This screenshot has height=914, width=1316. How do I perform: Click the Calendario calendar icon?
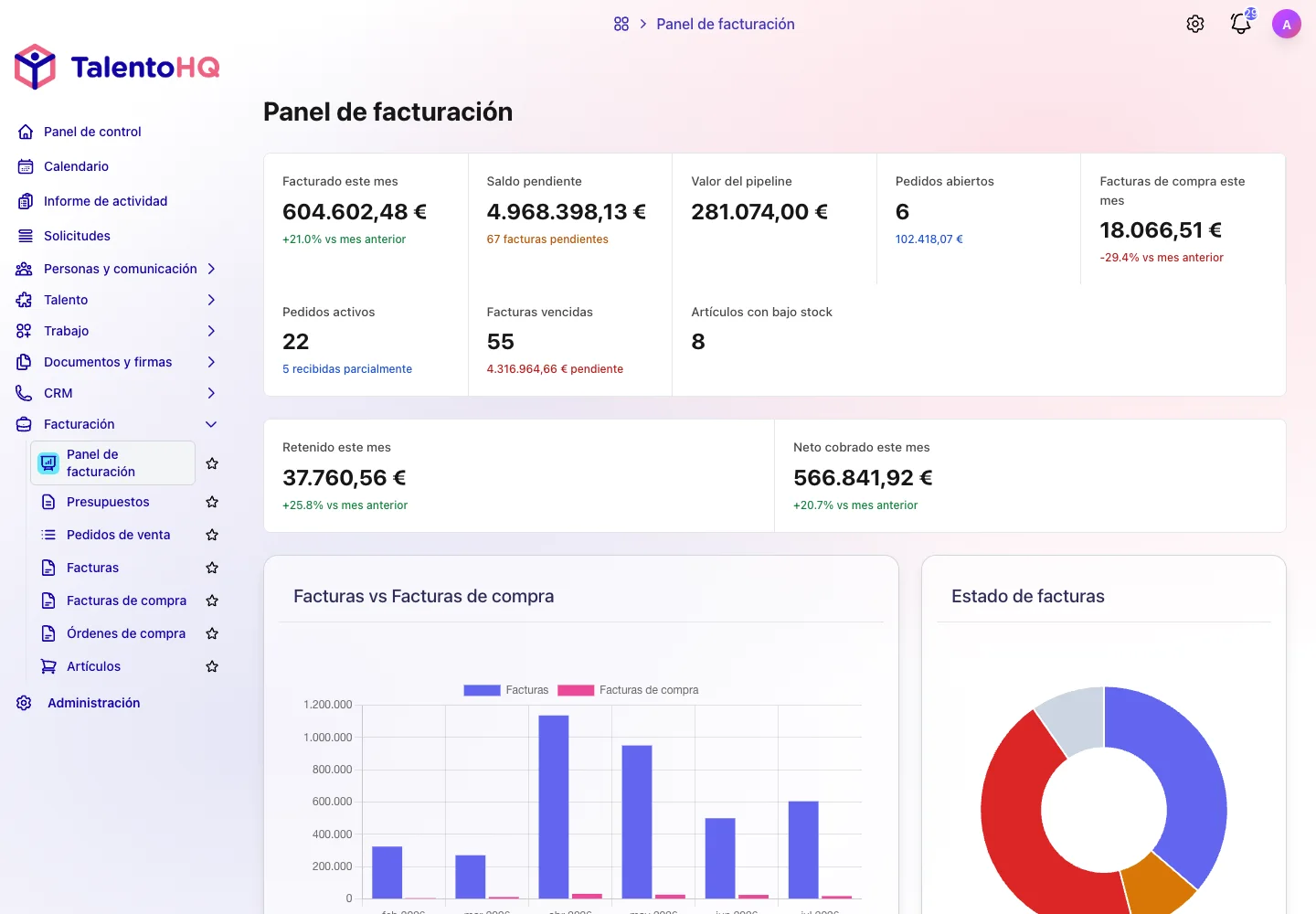(26, 166)
